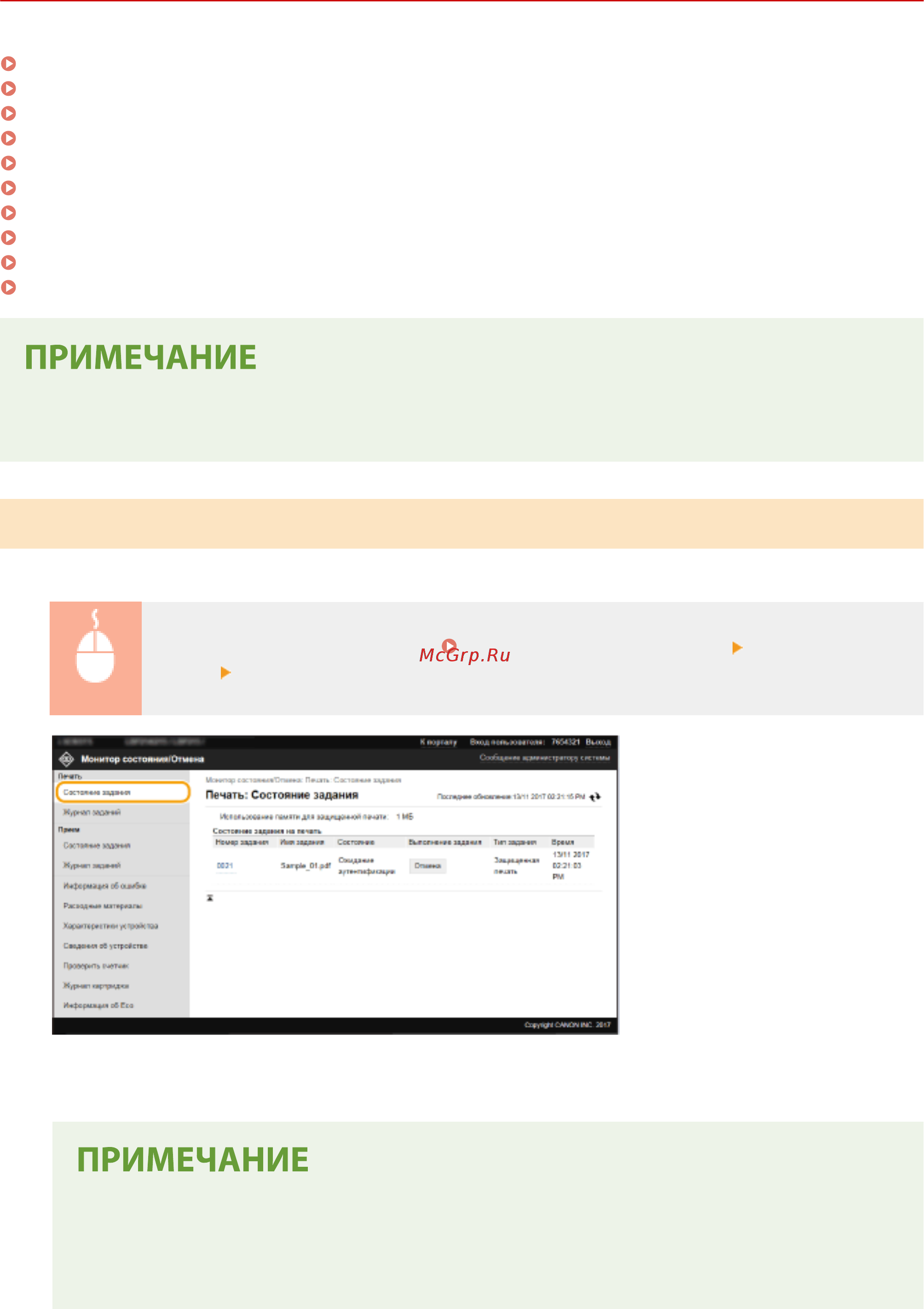The image size is (924, 1309).
Task: Click the 'Выход' logout link
Action: (598, 742)
